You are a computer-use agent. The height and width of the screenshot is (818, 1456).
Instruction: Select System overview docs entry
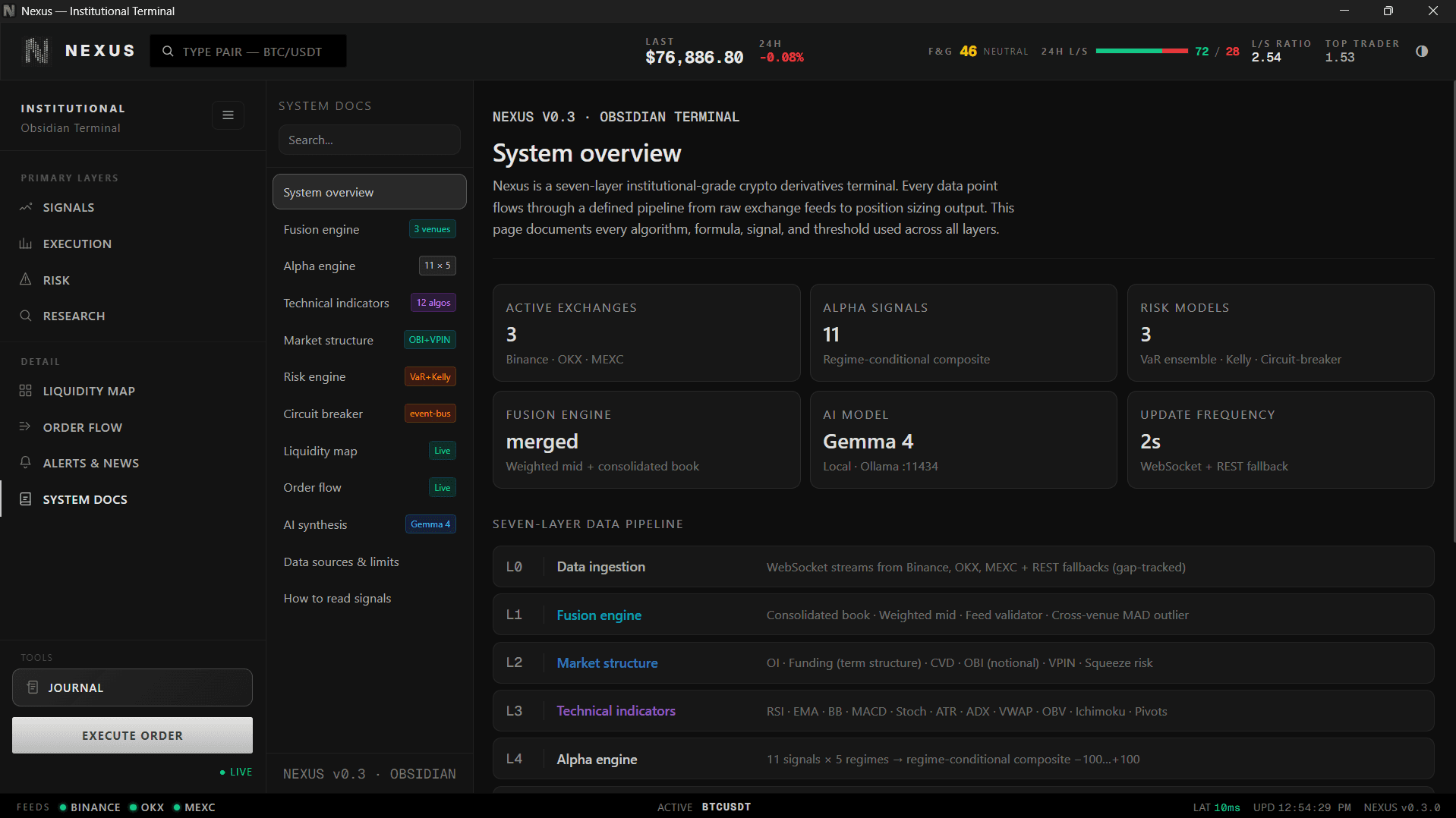click(x=370, y=192)
